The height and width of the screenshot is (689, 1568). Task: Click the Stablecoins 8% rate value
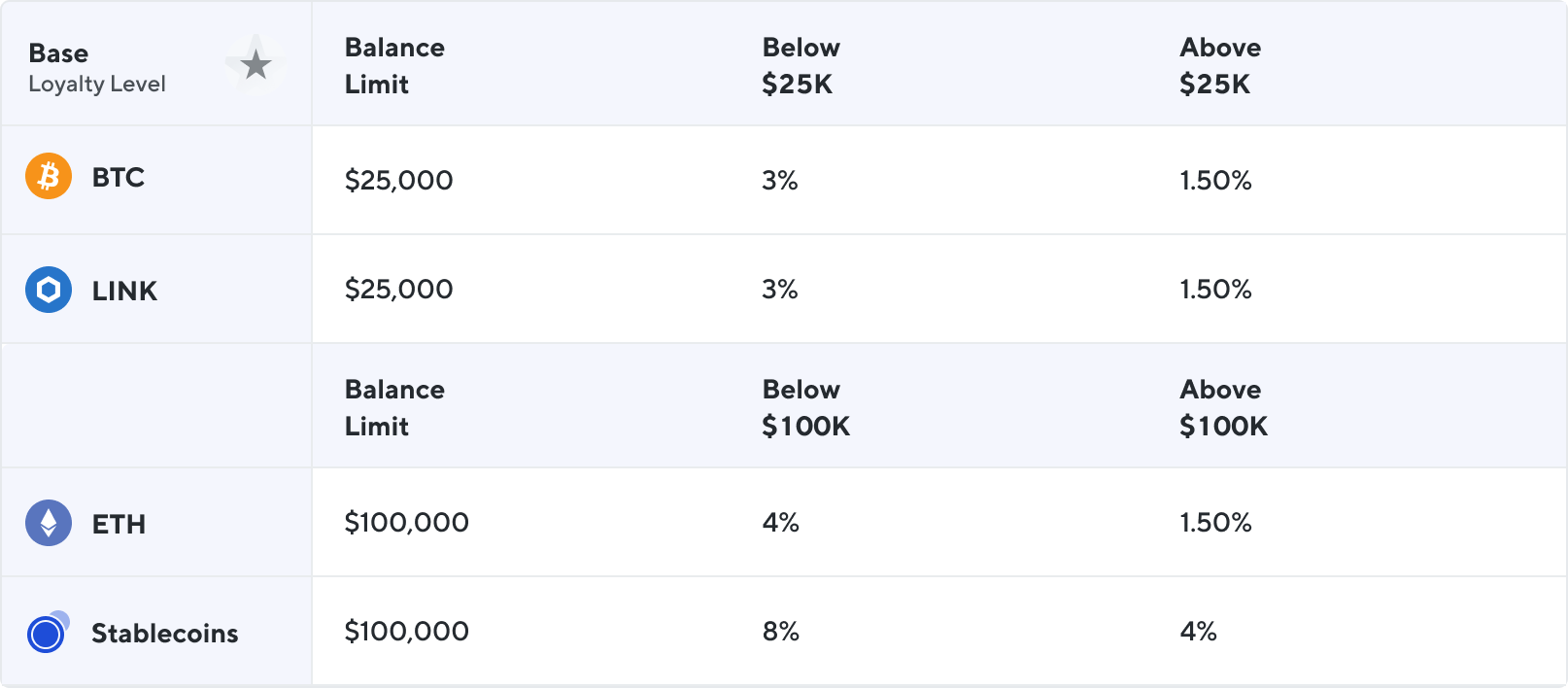point(780,631)
